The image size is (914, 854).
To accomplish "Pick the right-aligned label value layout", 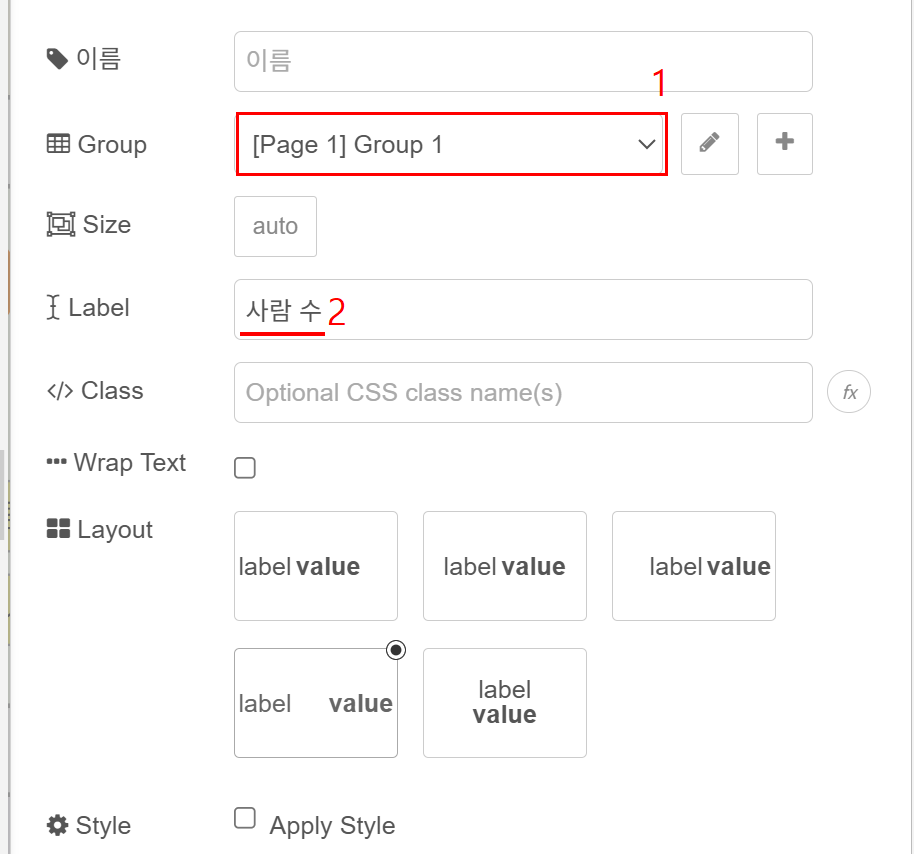I will coord(693,566).
